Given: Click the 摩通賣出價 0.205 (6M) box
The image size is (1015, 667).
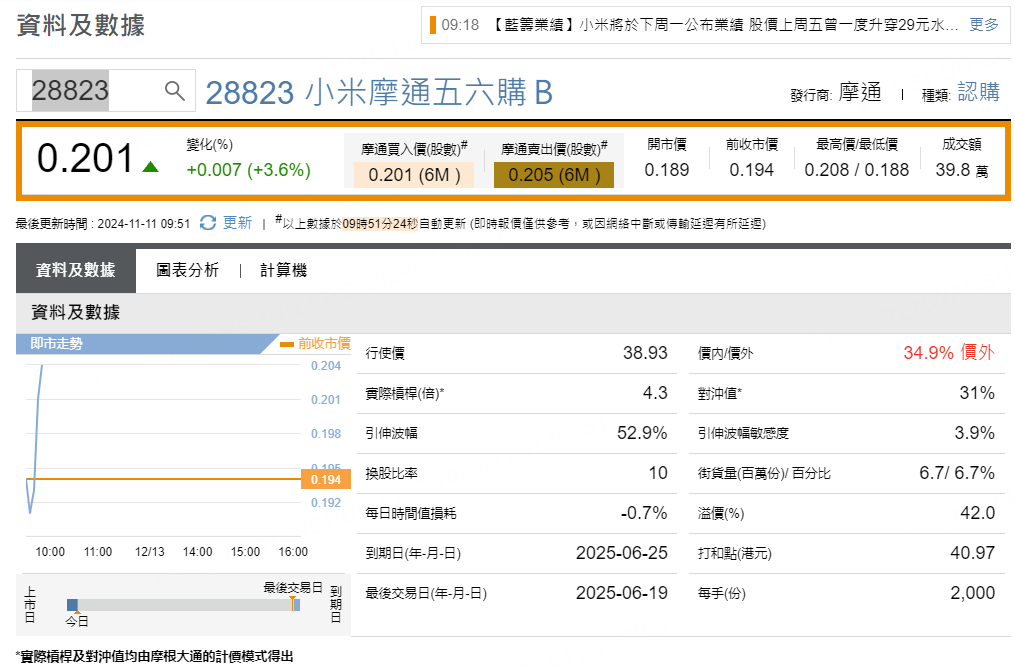Looking at the screenshot, I should pos(554,175).
